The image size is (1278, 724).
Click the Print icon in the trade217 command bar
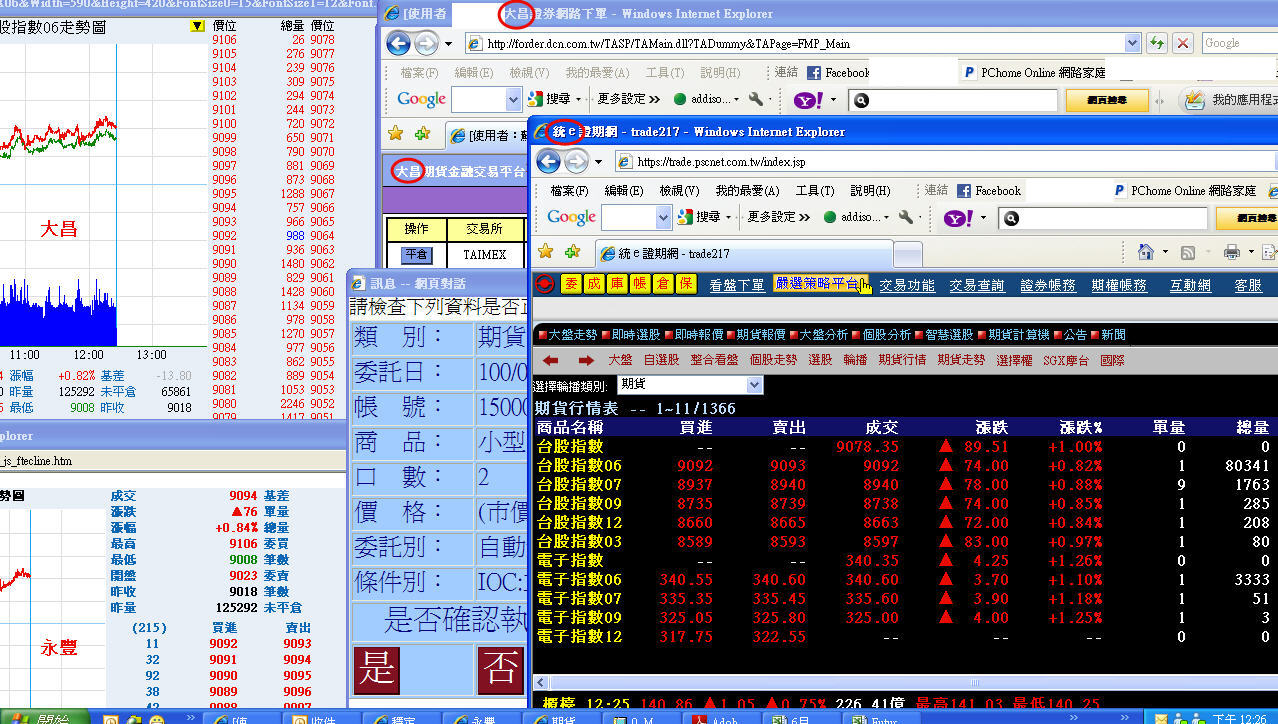[1232, 252]
